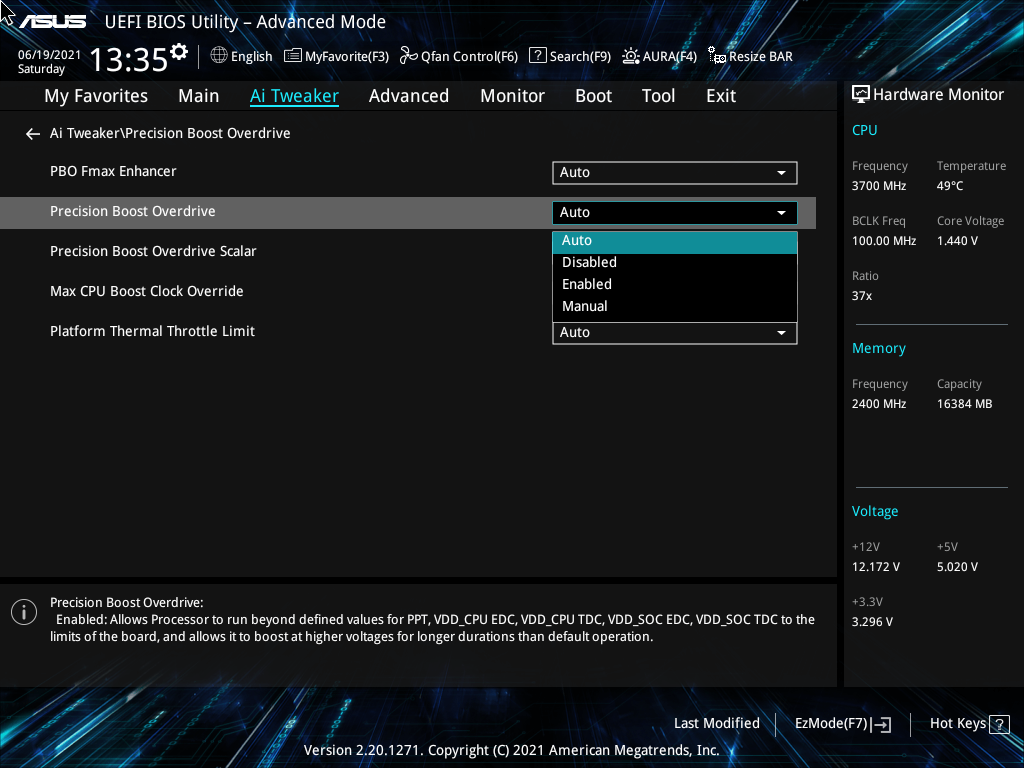
Task: Click the back arrow to leave Precision Boost Overdrive
Action: pyautogui.click(x=32, y=133)
